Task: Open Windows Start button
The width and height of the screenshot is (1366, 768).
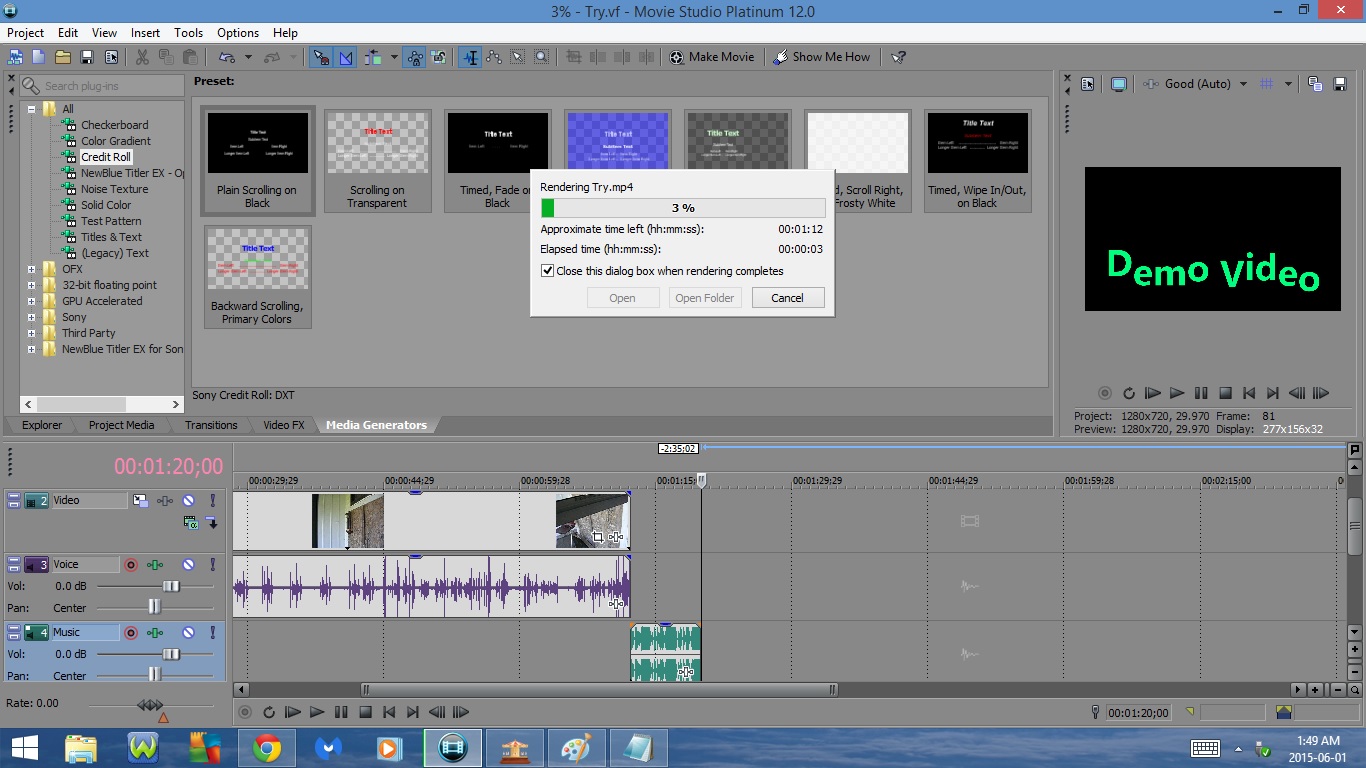Action: pyautogui.click(x=25, y=748)
